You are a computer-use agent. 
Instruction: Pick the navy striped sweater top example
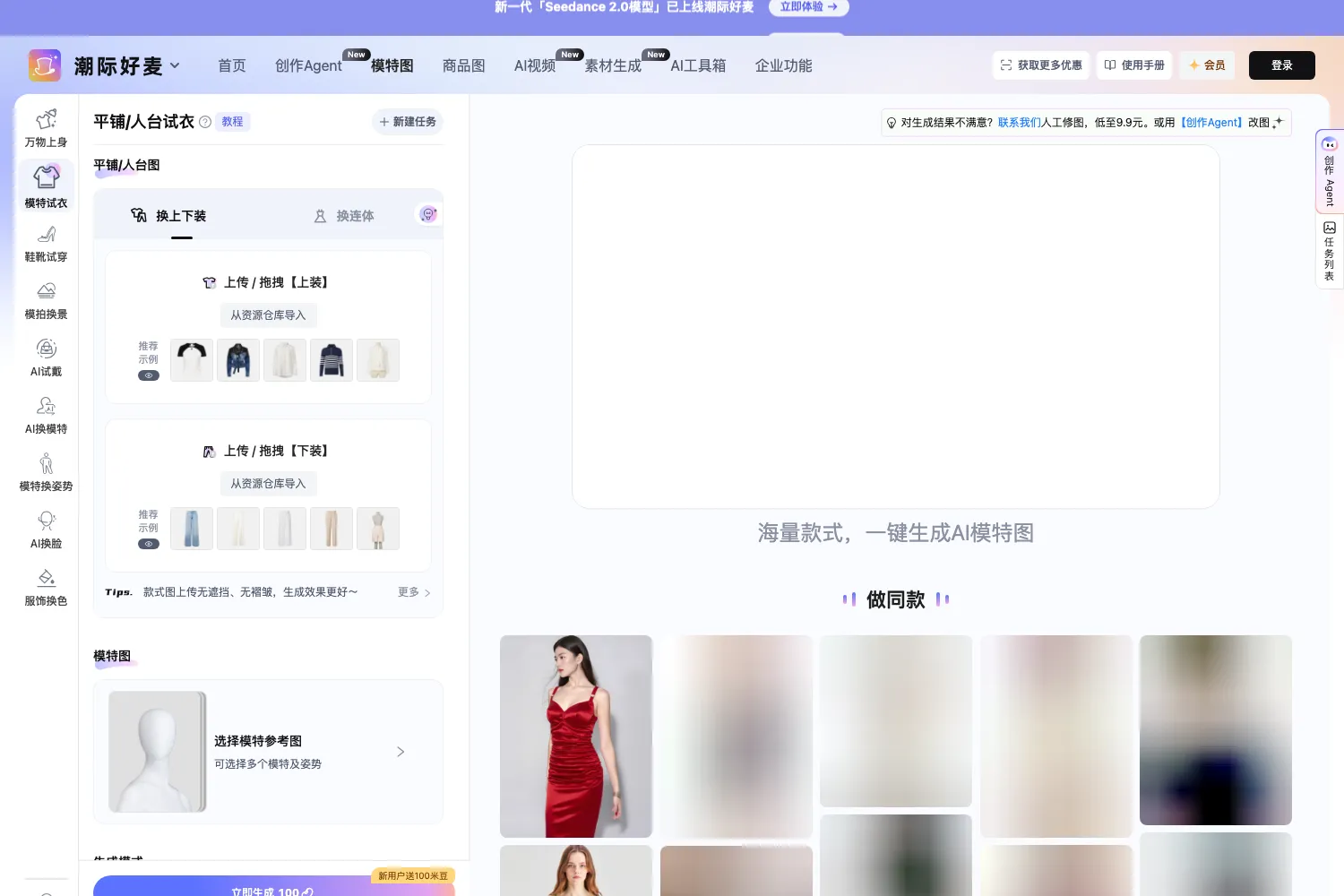332,360
